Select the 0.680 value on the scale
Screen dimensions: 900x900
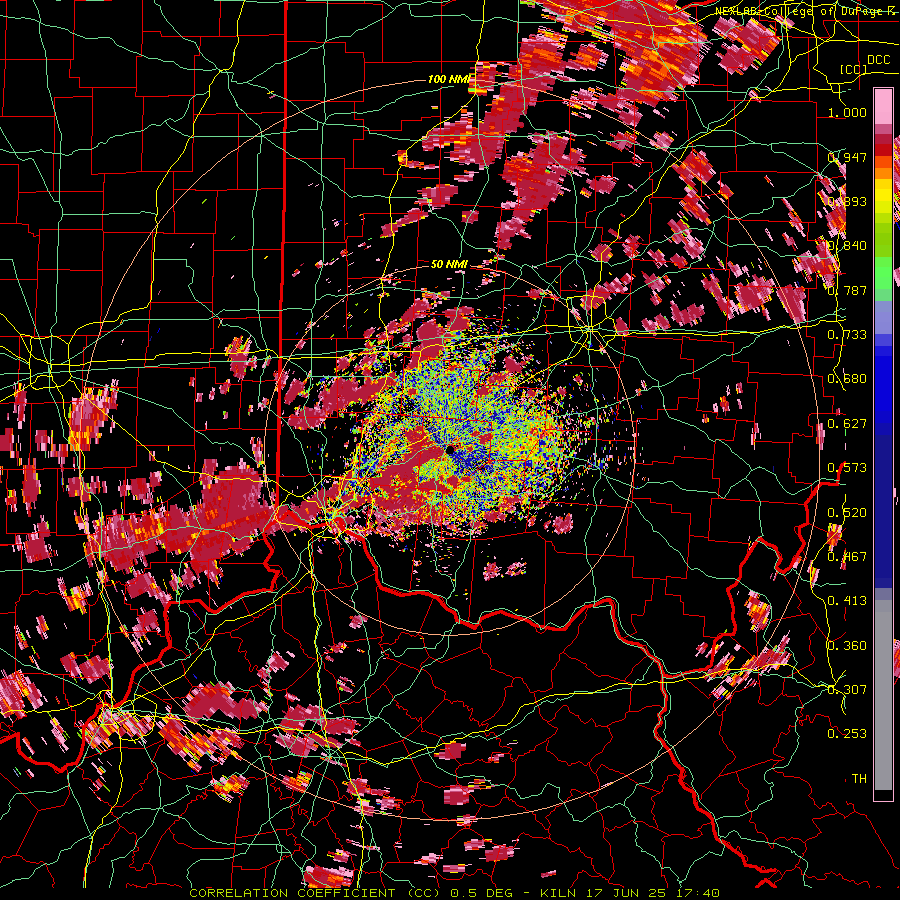(x=847, y=379)
